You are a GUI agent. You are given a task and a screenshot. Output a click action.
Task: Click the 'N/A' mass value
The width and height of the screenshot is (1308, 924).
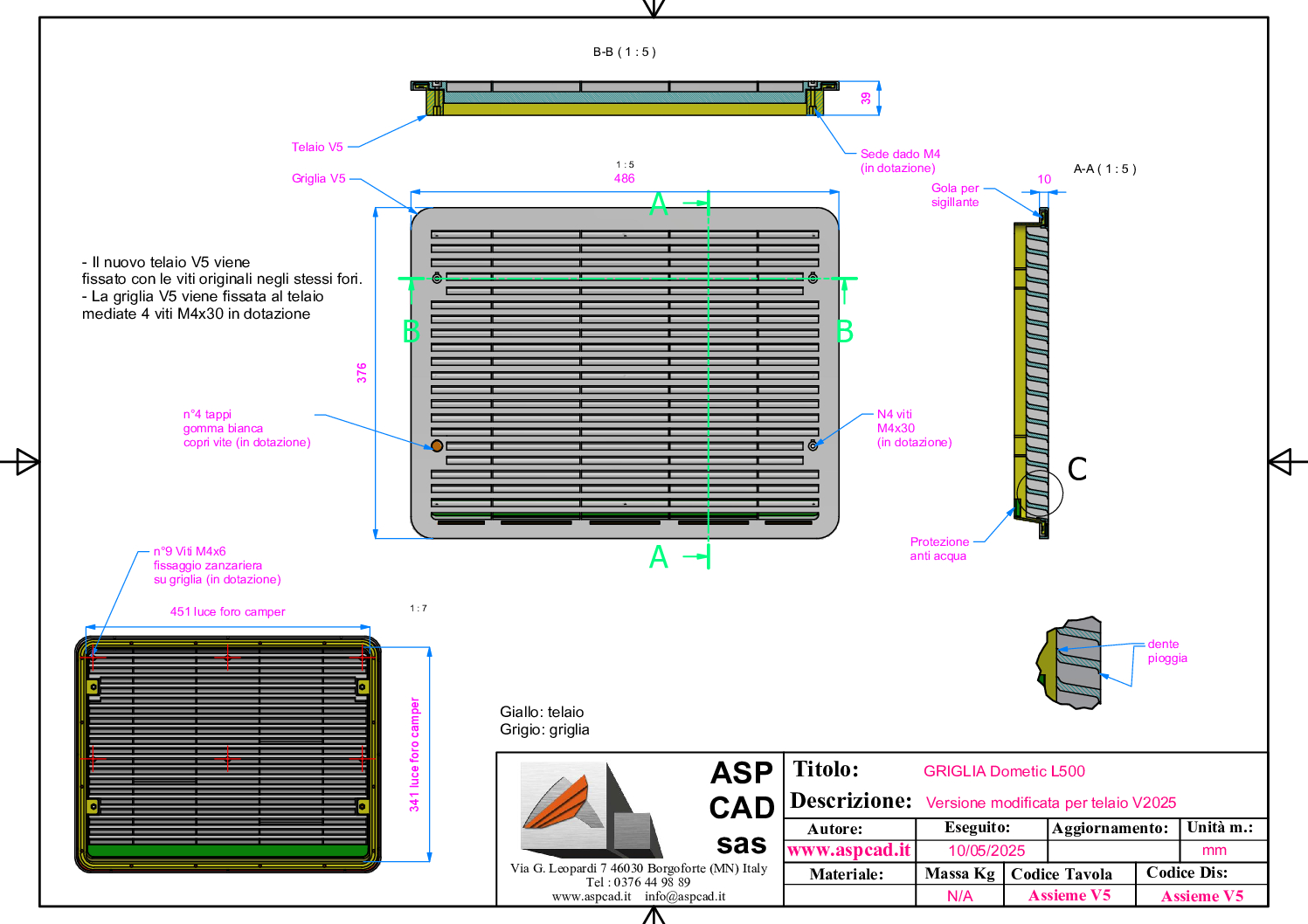[x=959, y=896]
